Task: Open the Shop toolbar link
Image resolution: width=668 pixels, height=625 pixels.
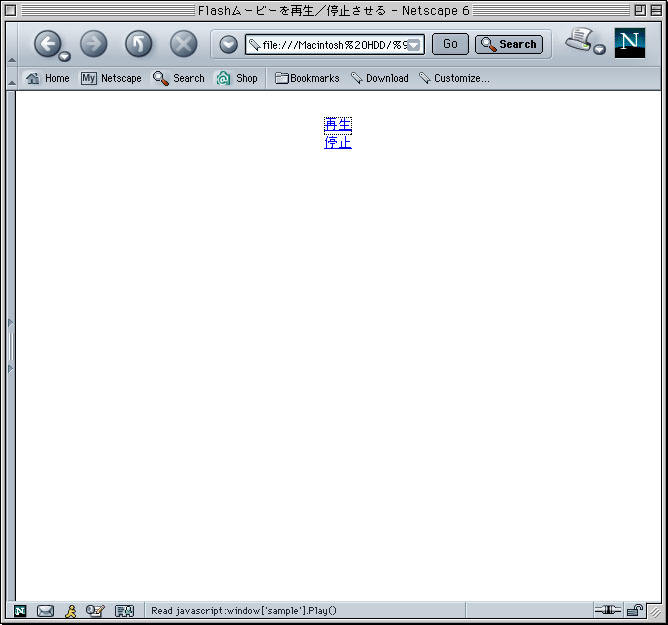Action: coord(237,78)
